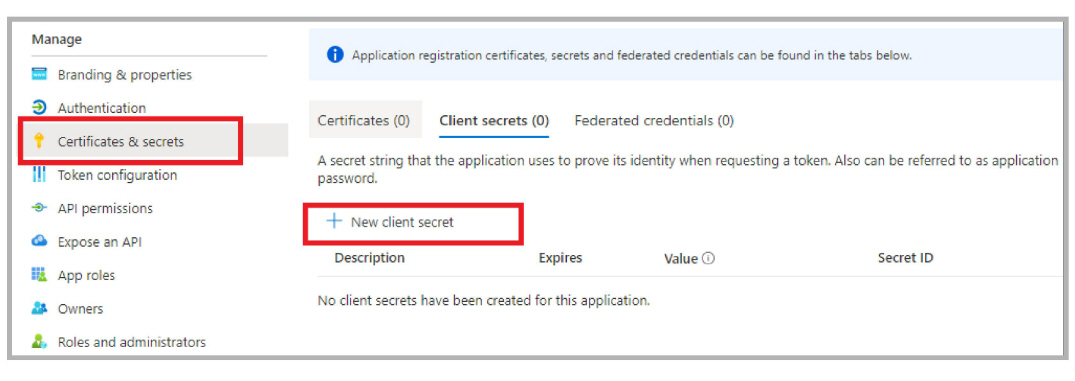Click the App roles grid icon
This screenshot has height=381, width=1075.
pos(39,275)
